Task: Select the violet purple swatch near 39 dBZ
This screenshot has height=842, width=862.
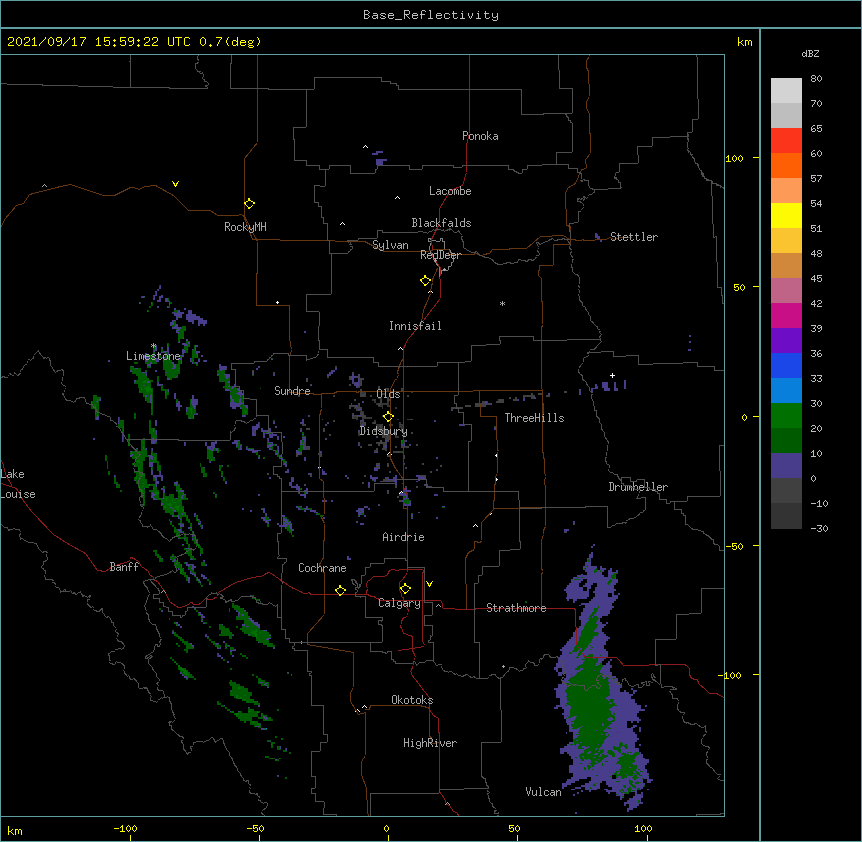Action: point(786,340)
